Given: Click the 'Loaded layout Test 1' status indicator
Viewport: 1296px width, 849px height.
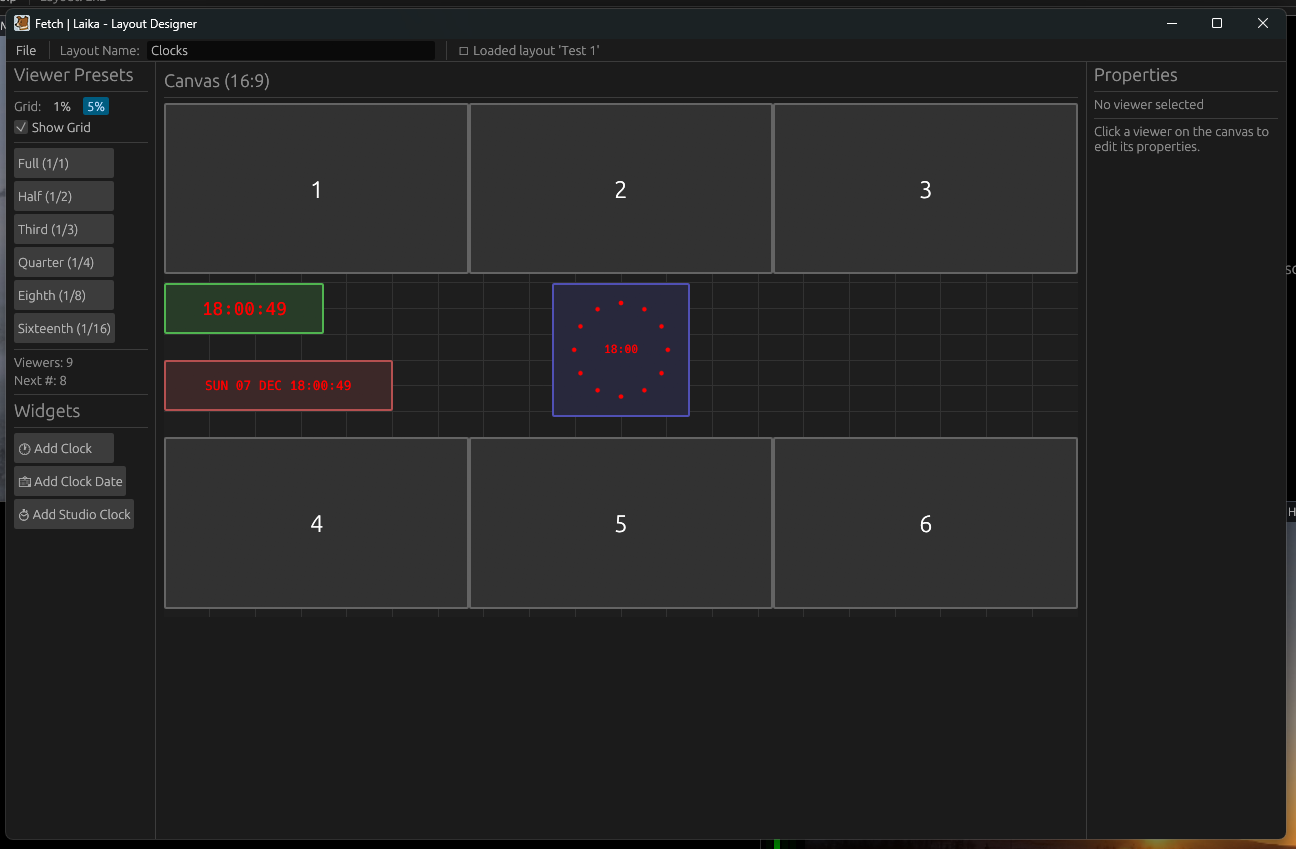Looking at the screenshot, I should tap(528, 50).
